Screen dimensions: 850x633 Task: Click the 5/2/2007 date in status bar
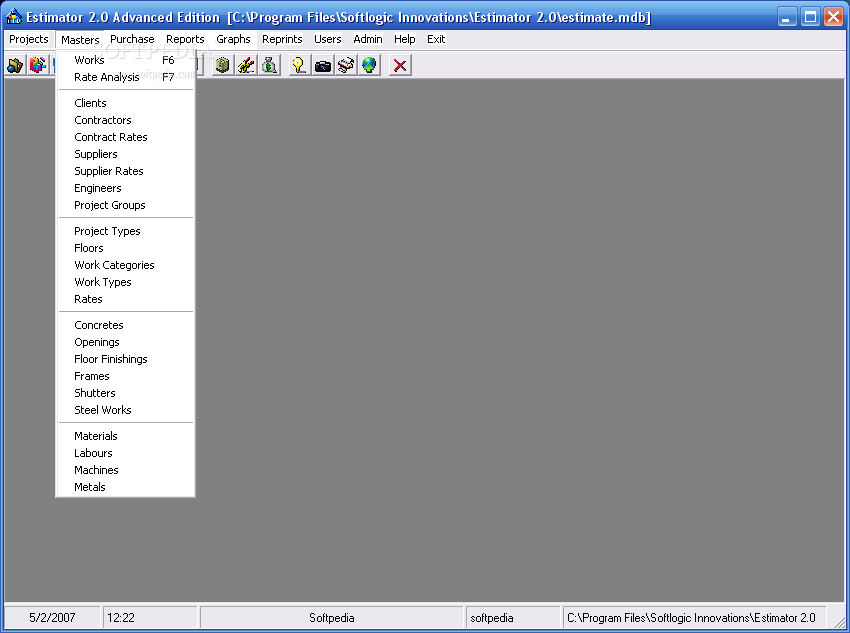pos(52,618)
